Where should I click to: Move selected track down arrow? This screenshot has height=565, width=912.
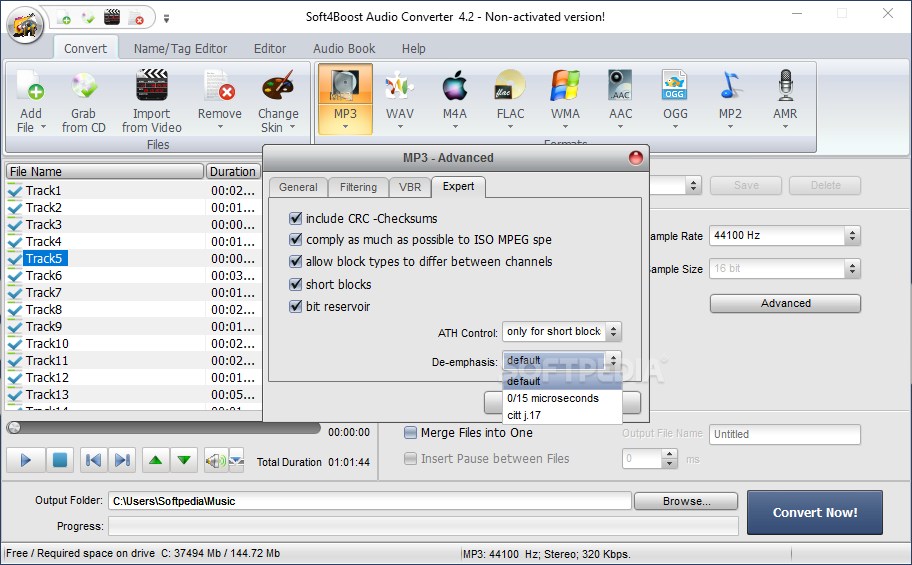click(184, 460)
